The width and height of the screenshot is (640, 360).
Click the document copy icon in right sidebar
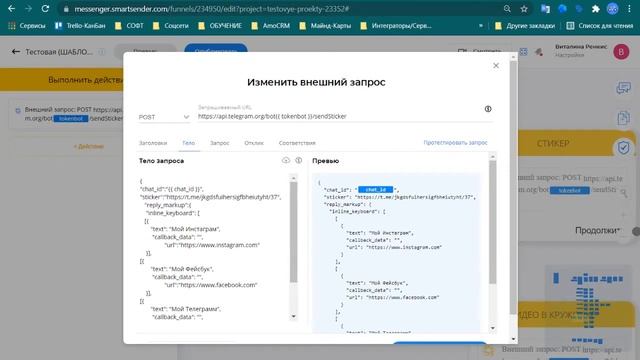click(623, 118)
